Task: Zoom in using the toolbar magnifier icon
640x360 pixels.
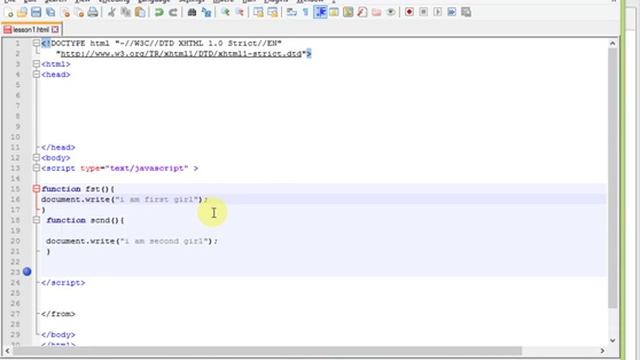Action: click(x=225, y=12)
